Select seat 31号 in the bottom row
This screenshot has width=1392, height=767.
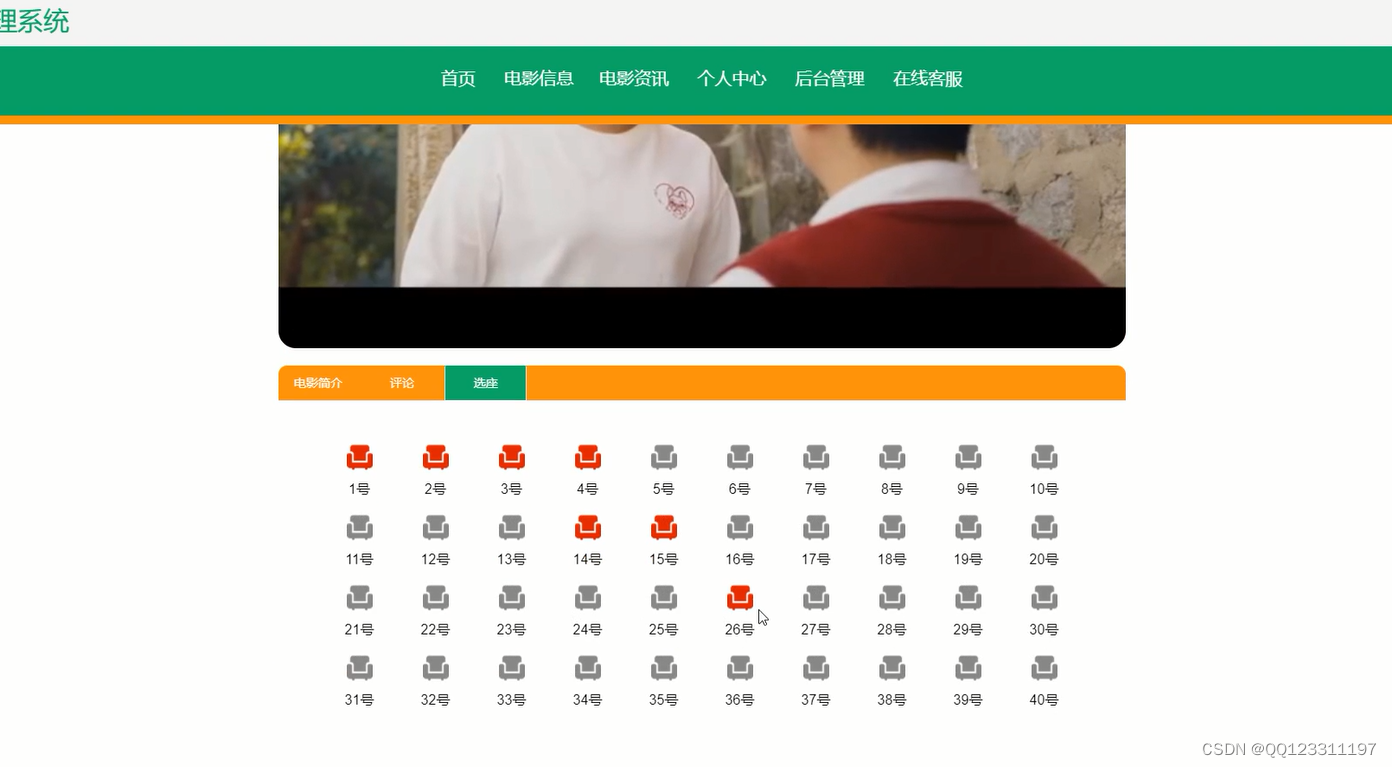coord(360,668)
